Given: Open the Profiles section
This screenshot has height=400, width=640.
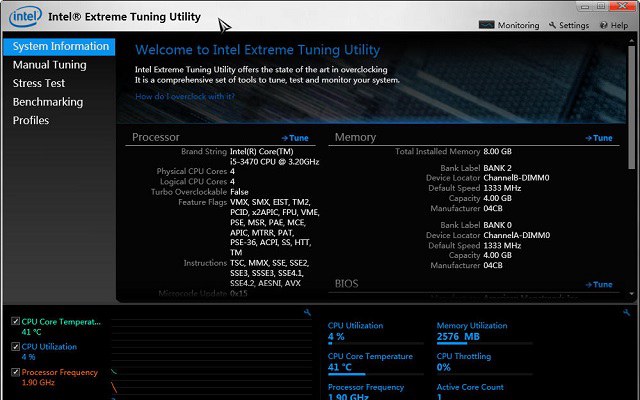Looking at the screenshot, I should [x=31, y=120].
